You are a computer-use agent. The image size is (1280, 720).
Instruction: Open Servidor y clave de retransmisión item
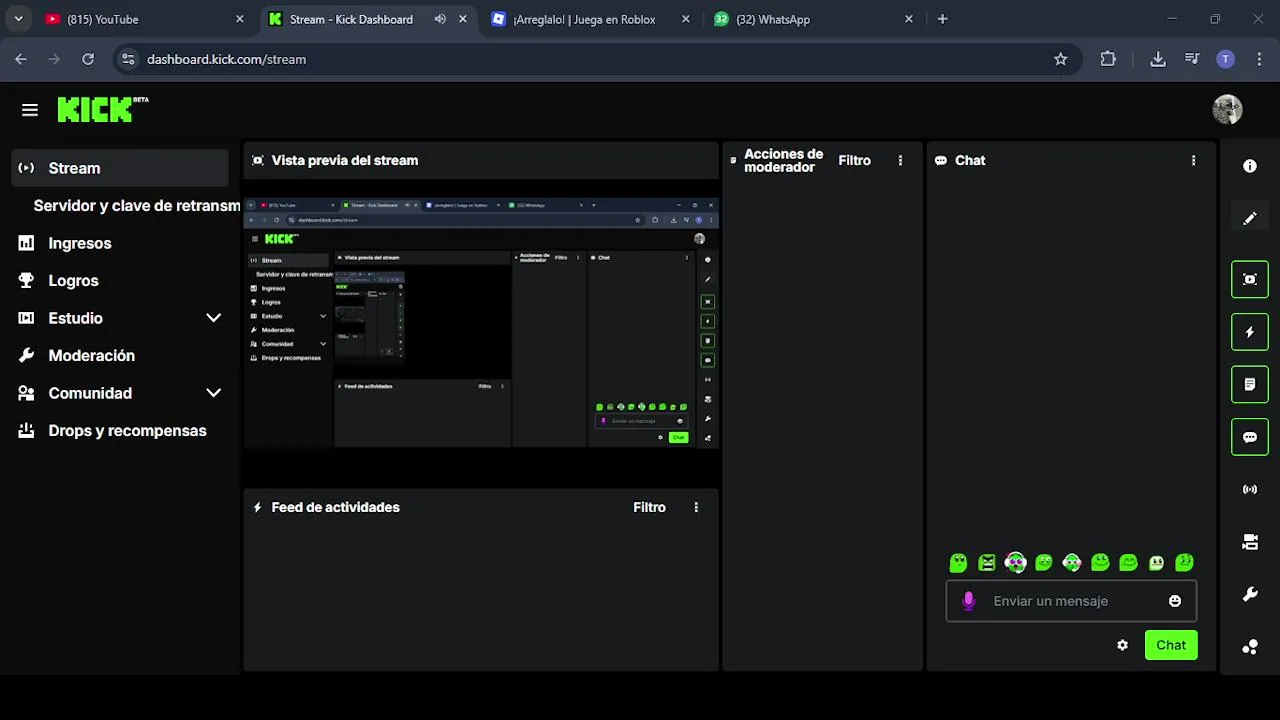pos(136,206)
